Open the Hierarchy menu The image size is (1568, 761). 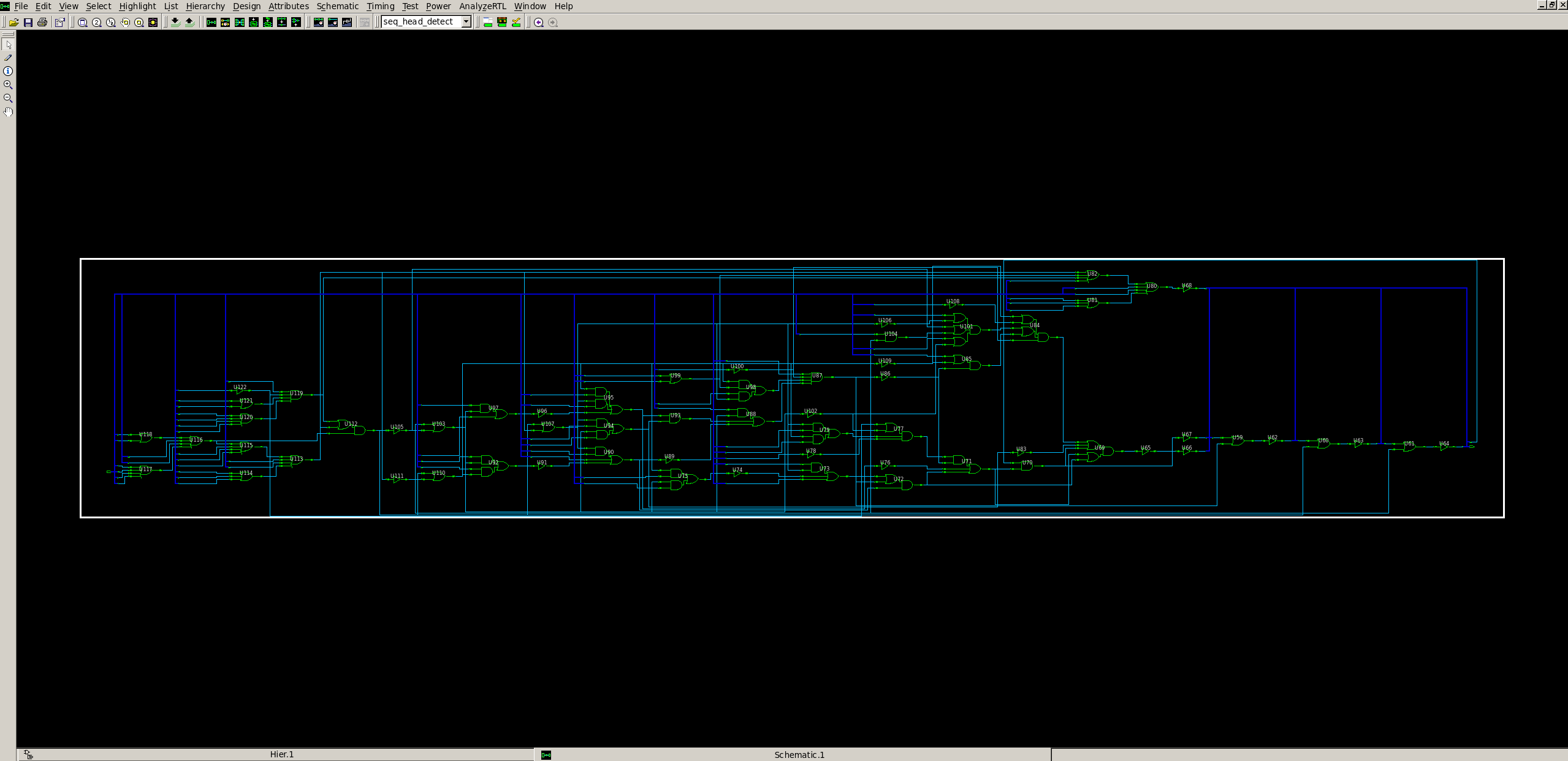[205, 6]
